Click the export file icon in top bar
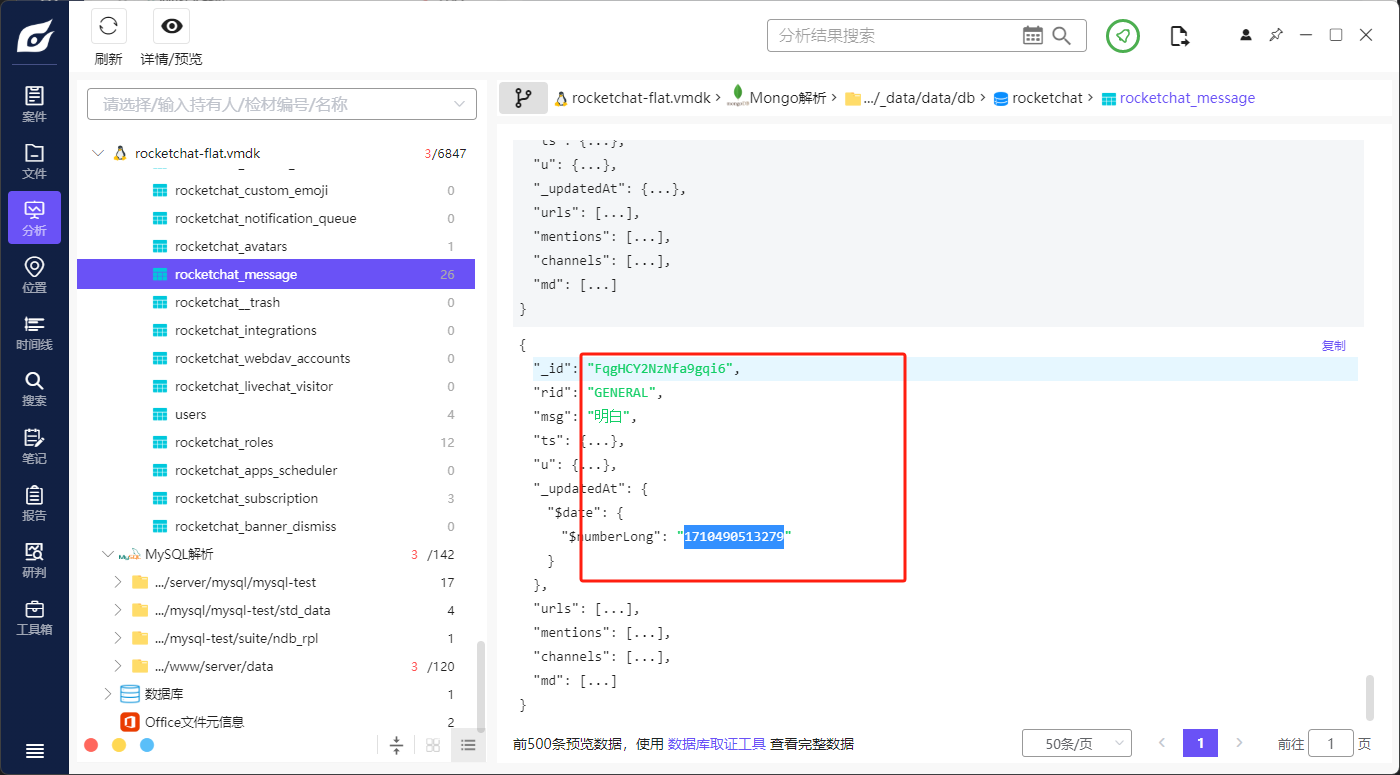The image size is (1400, 775). 1180,36
